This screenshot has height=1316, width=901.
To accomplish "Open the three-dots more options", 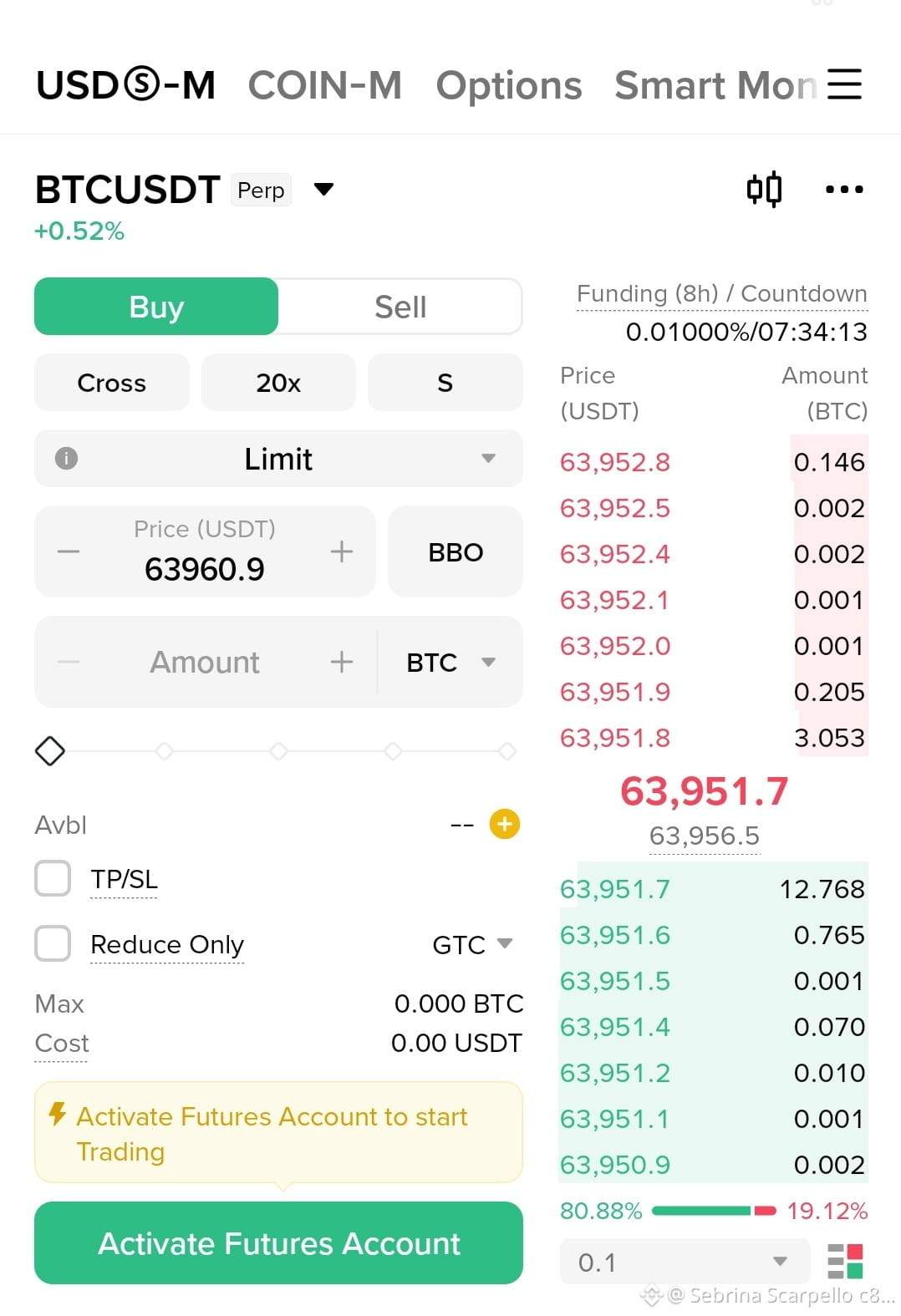I will (x=844, y=190).
